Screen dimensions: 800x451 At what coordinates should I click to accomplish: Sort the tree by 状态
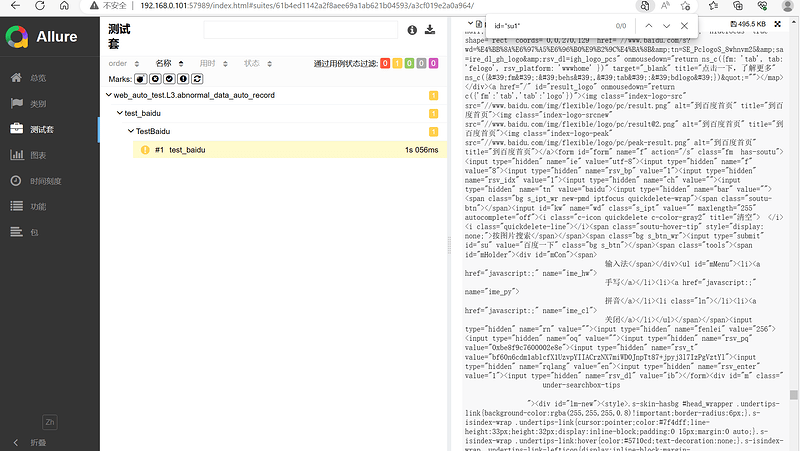[x=258, y=63]
